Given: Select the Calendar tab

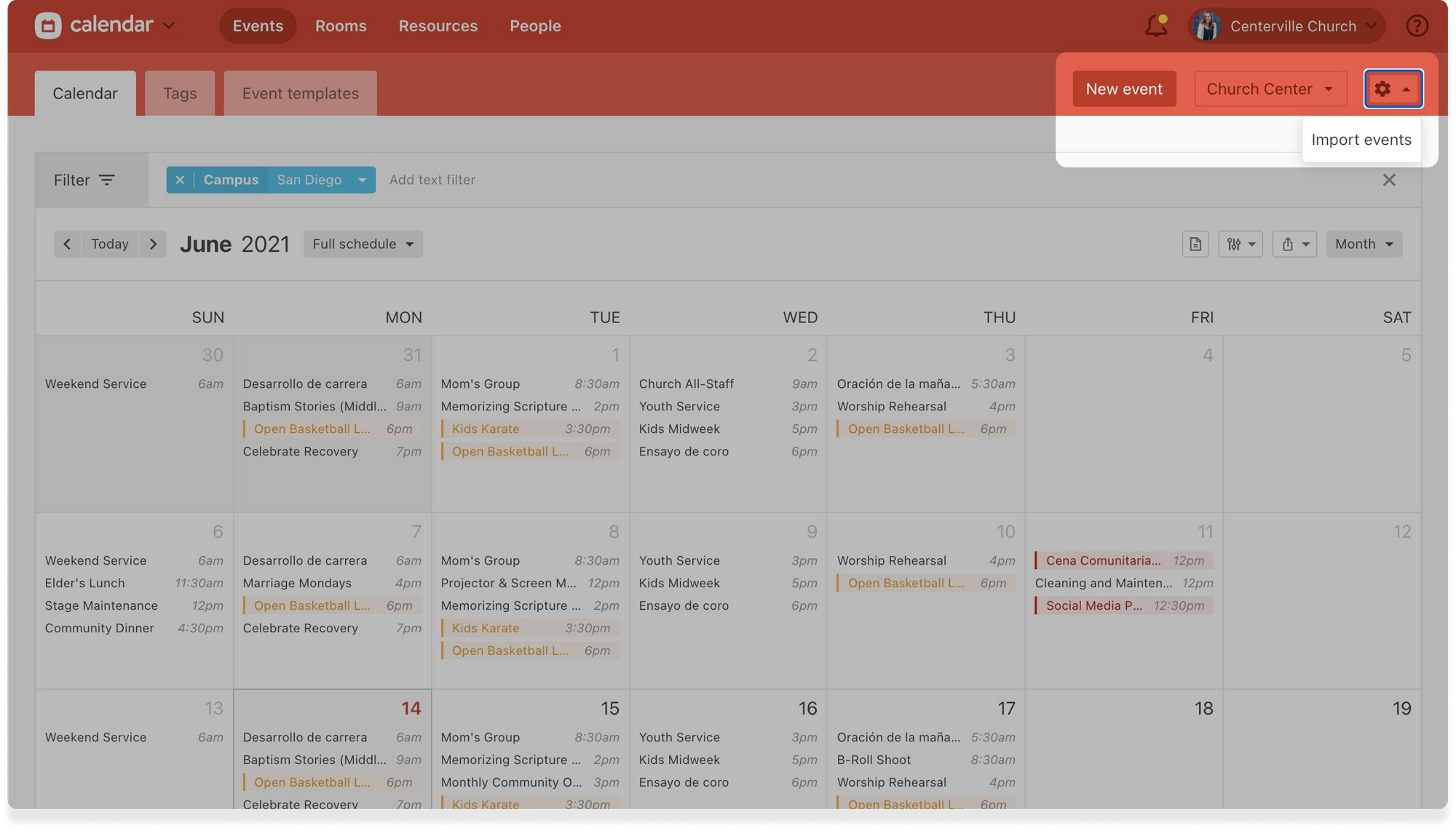Looking at the screenshot, I should pyautogui.click(x=84, y=93).
